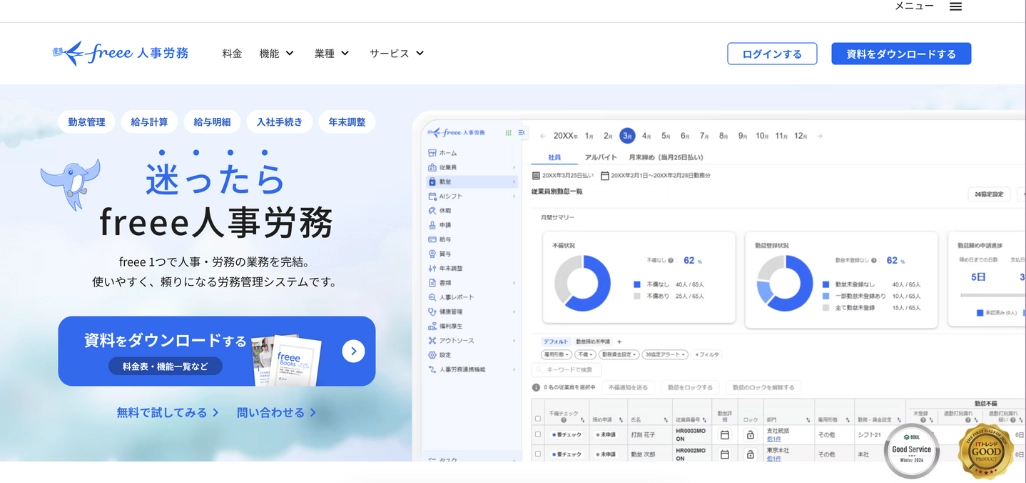Tick the checkbox for 勤怠 次郎 row
Screen dimensions: 1026x483
[538, 453]
